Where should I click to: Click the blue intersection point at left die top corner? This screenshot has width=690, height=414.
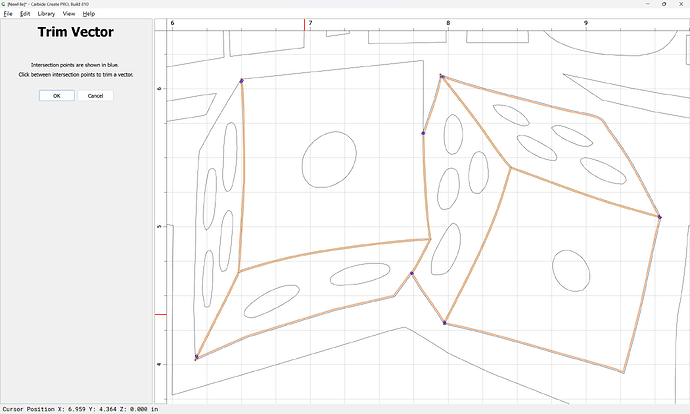(x=241, y=81)
